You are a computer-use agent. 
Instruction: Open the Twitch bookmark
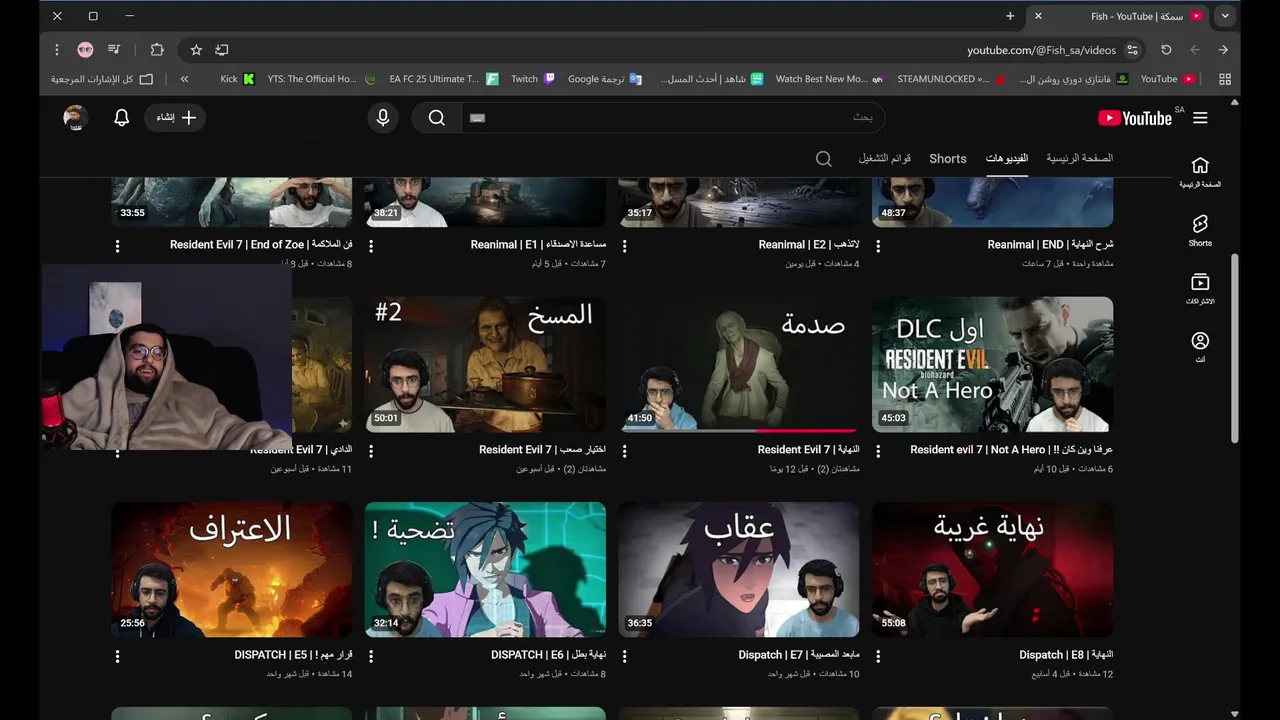(532, 79)
